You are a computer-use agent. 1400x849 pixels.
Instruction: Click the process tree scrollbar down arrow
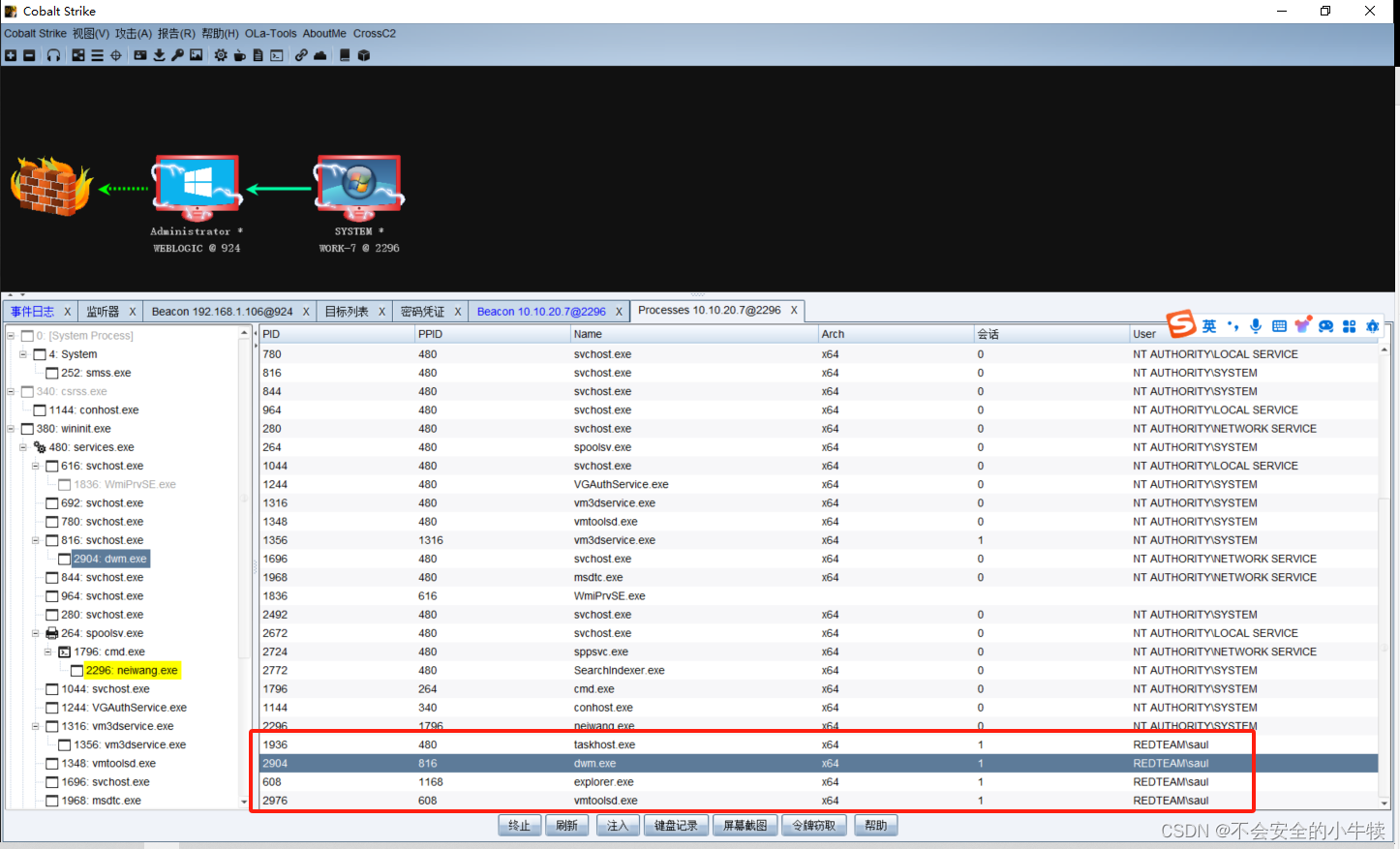tap(243, 803)
